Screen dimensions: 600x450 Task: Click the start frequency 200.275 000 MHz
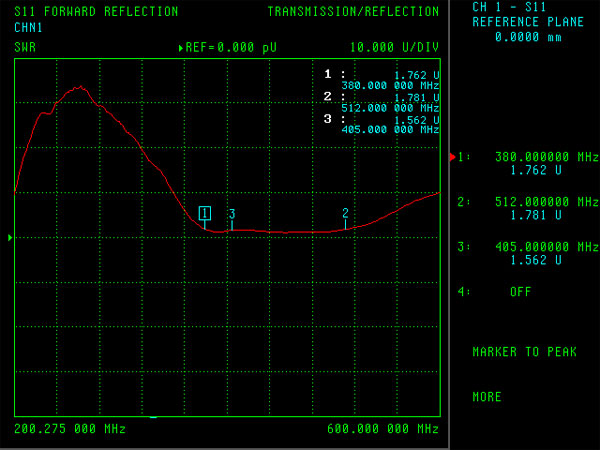(70, 429)
